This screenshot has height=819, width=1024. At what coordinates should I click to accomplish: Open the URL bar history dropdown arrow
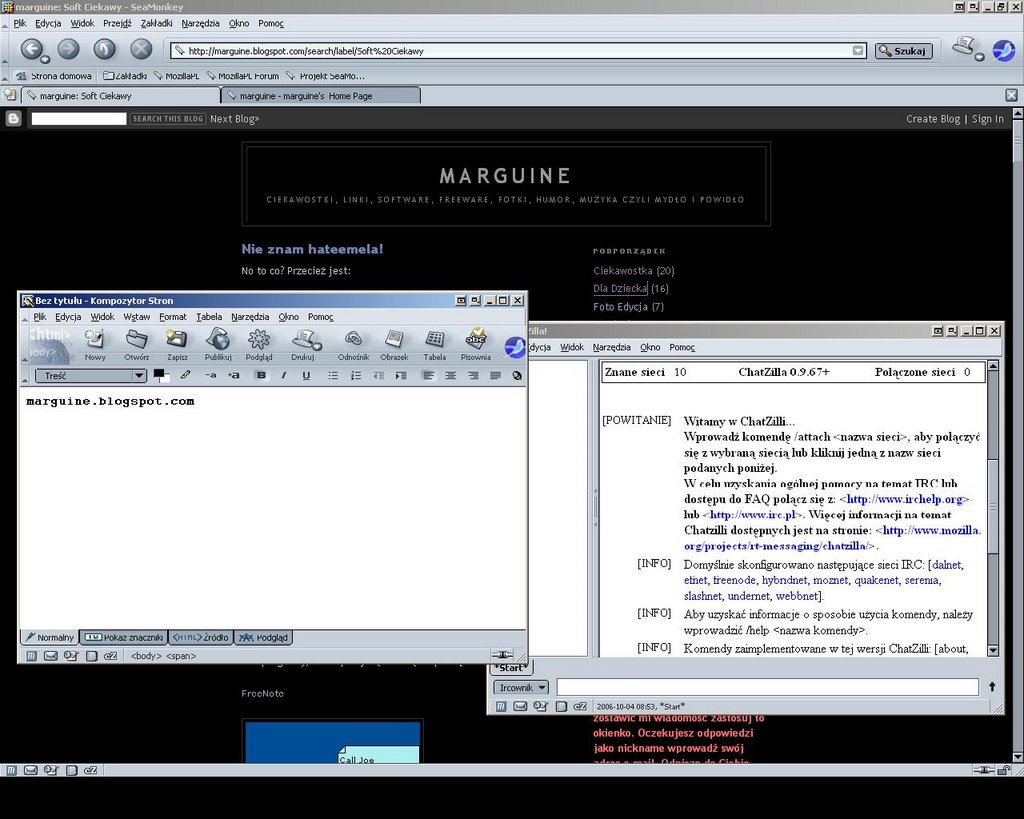tap(857, 50)
